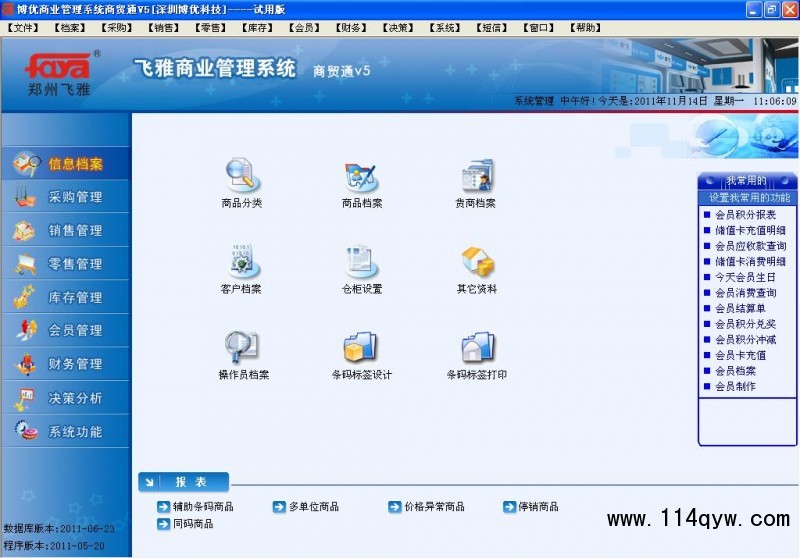Open the 仓柜设置 icon
This screenshot has width=800, height=558.
click(x=361, y=263)
